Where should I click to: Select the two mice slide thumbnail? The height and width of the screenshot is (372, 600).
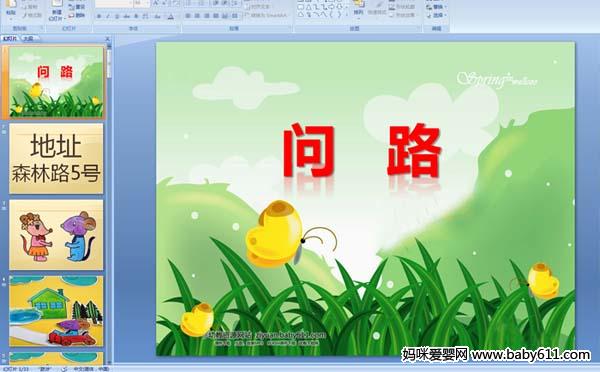[x=56, y=235]
